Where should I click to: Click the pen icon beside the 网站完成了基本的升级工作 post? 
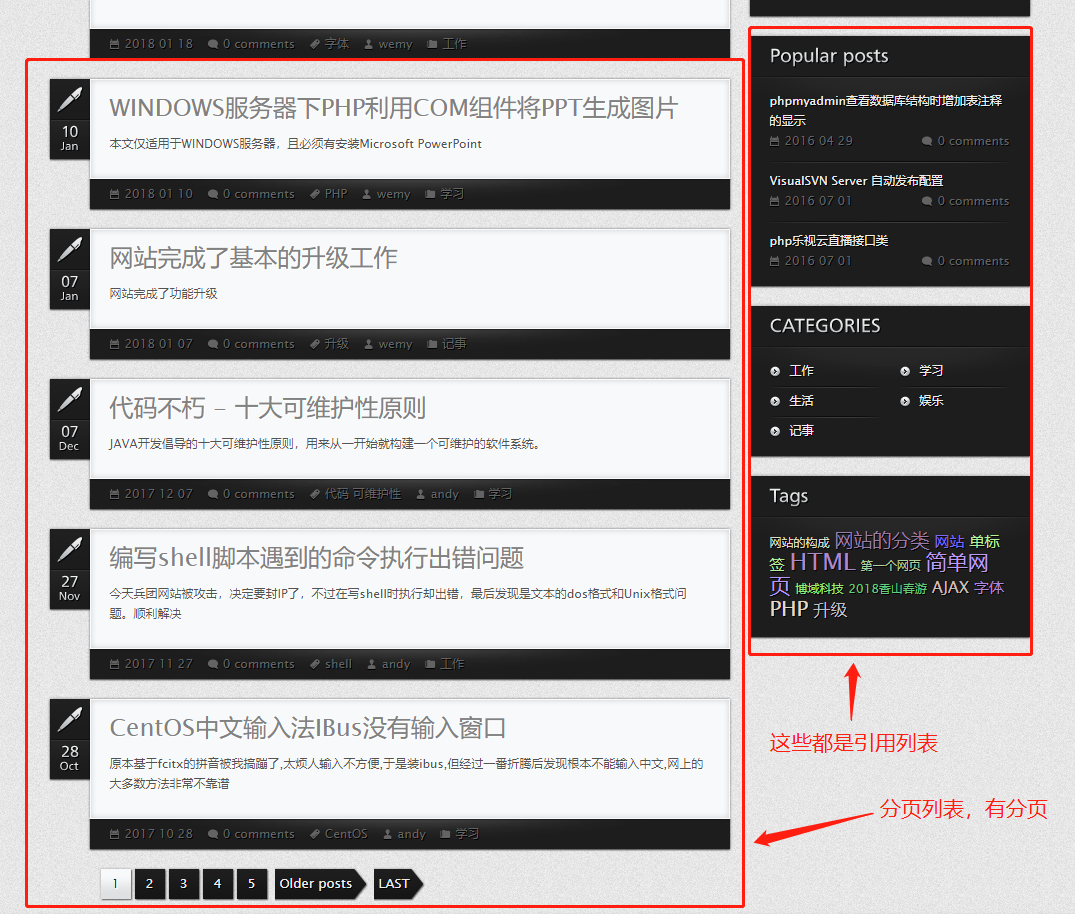click(x=69, y=249)
